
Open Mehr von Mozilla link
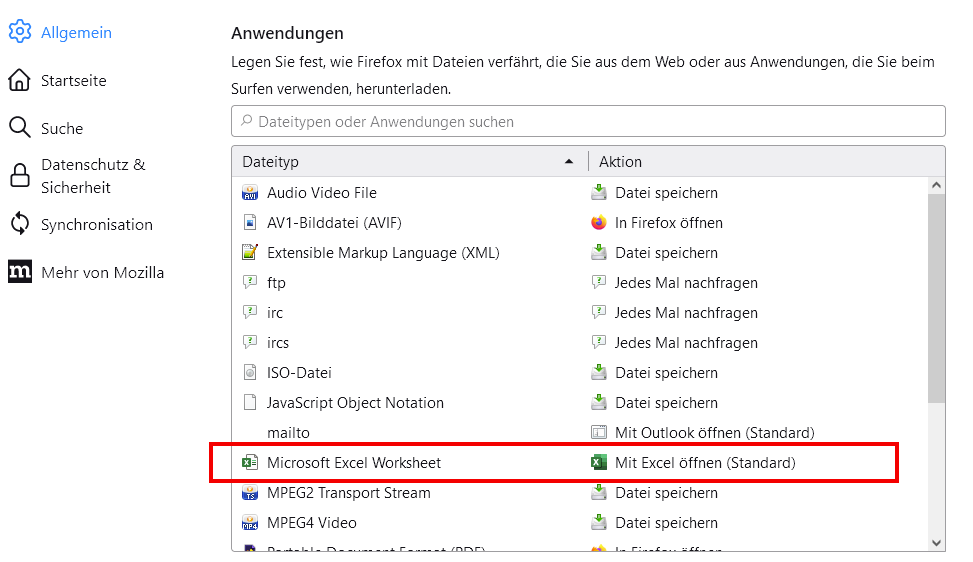[x=102, y=272]
